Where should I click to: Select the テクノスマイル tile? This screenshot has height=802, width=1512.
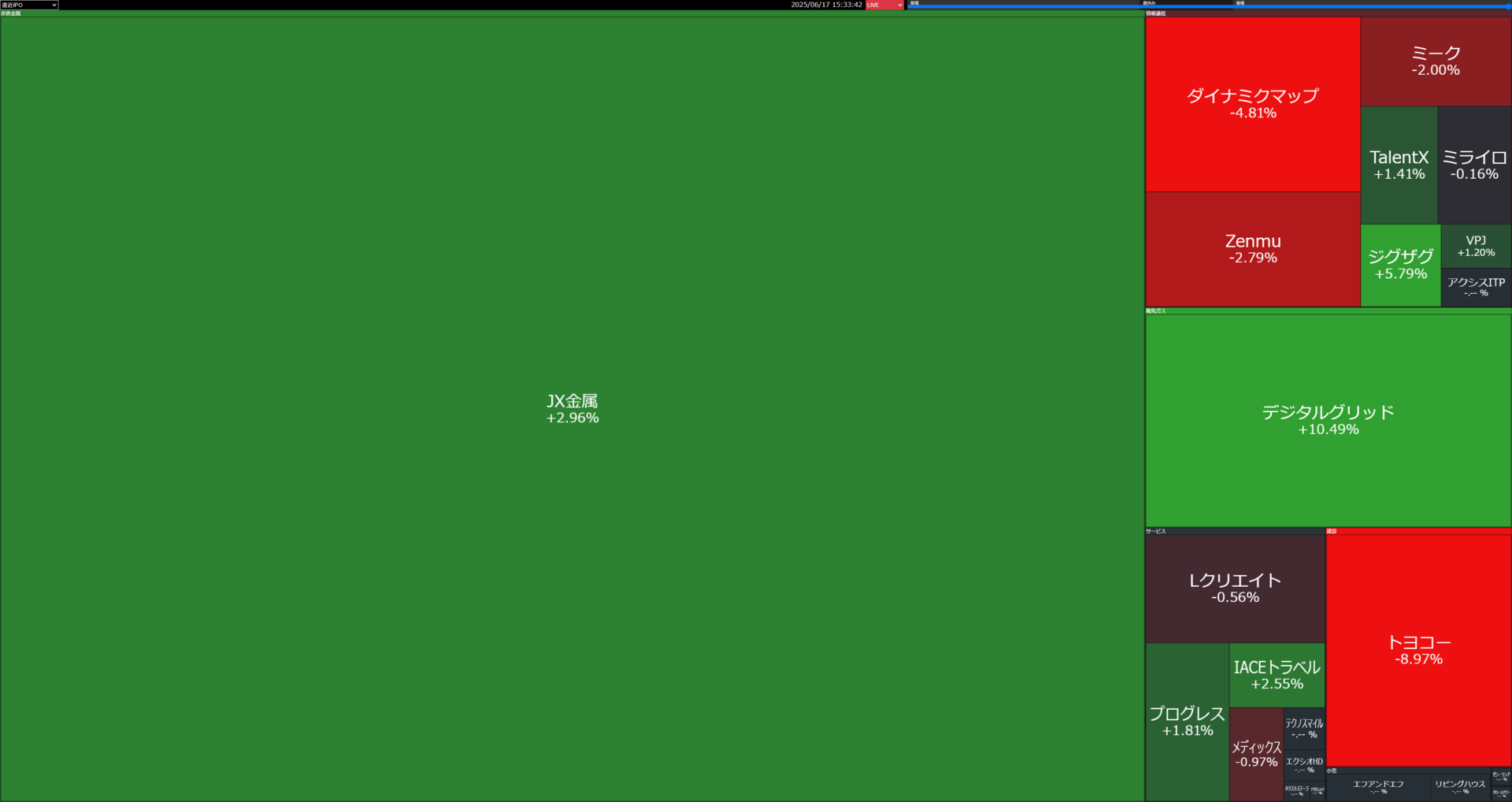1304,728
